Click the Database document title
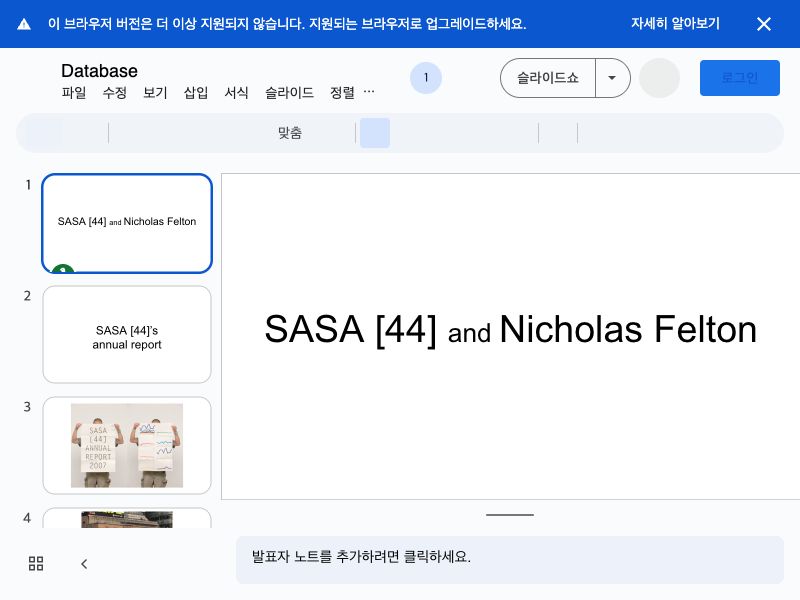The width and height of the screenshot is (800, 600). coord(99,71)
